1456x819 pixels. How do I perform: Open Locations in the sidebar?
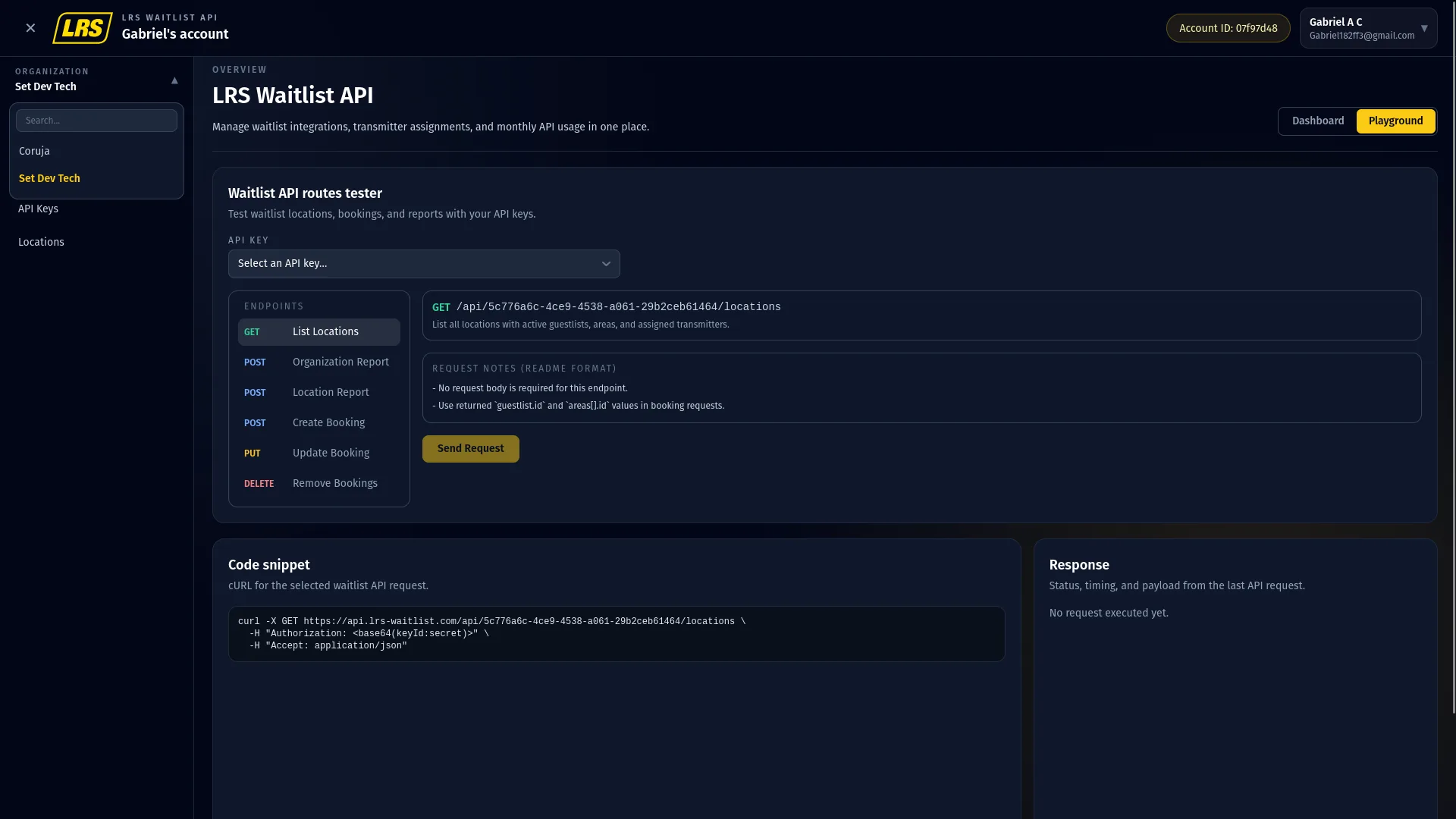[x=41, y=242]
